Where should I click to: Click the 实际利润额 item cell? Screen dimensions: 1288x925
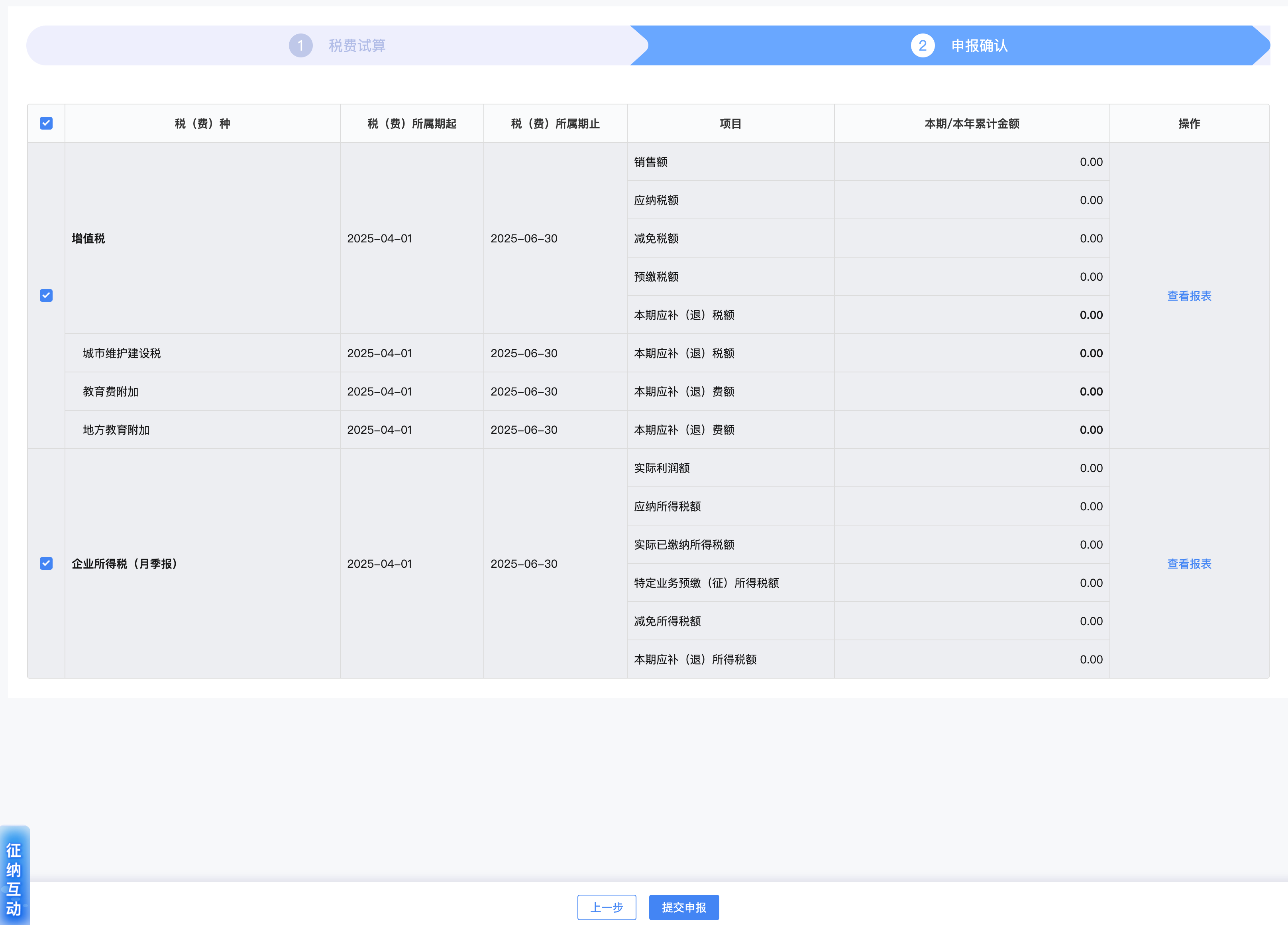click(730, 468)
